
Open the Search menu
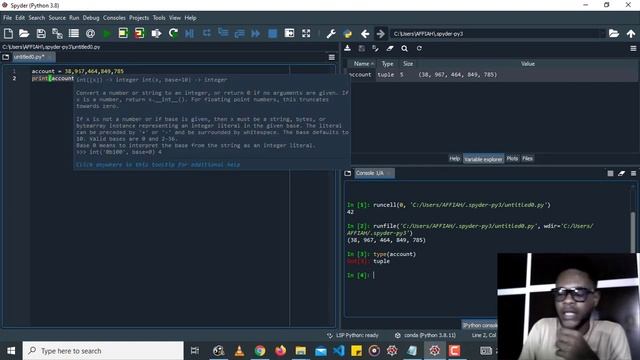click(37, 18)
